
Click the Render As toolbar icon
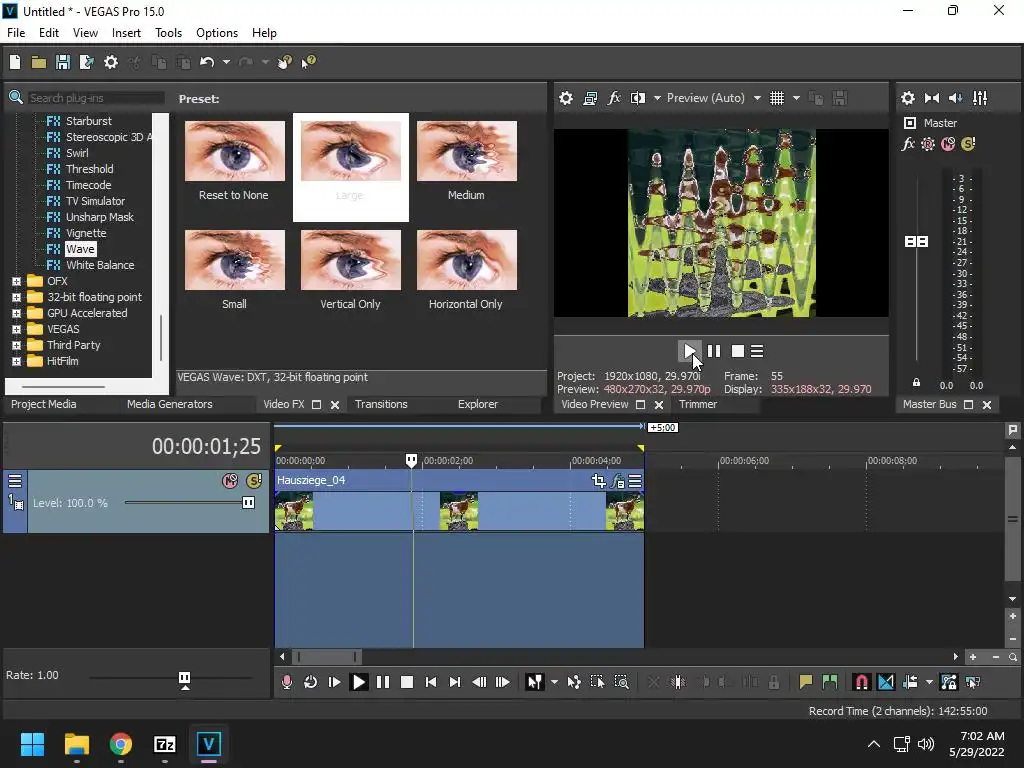(86, 62)
